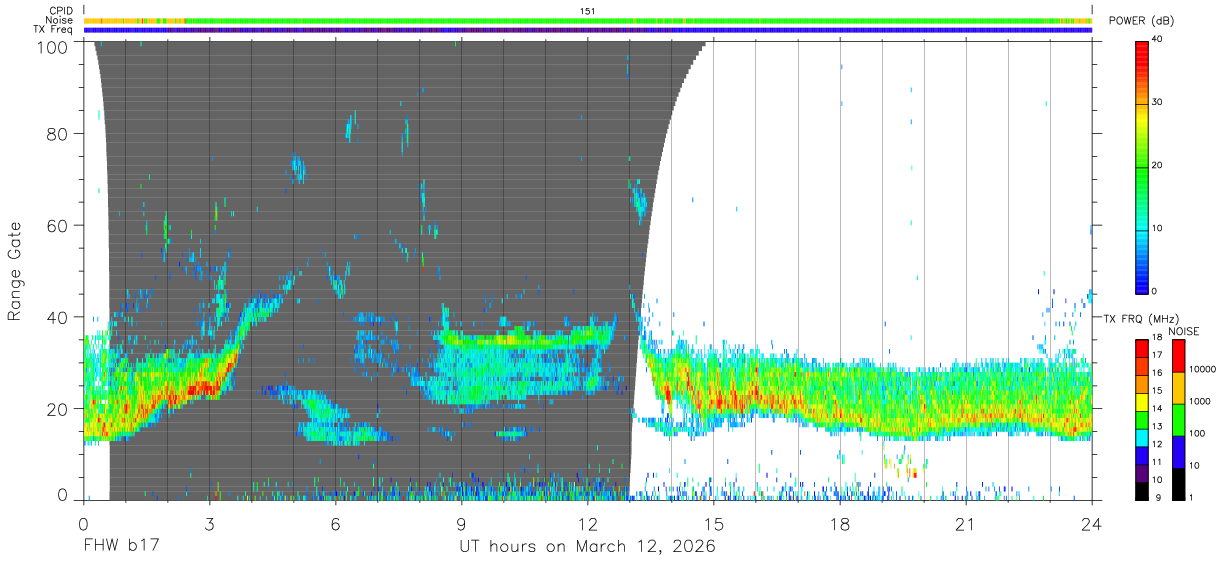1228x567 pixels.
Task: Click the 16 label on TX FRQ scale
Action: (1157, 372)
